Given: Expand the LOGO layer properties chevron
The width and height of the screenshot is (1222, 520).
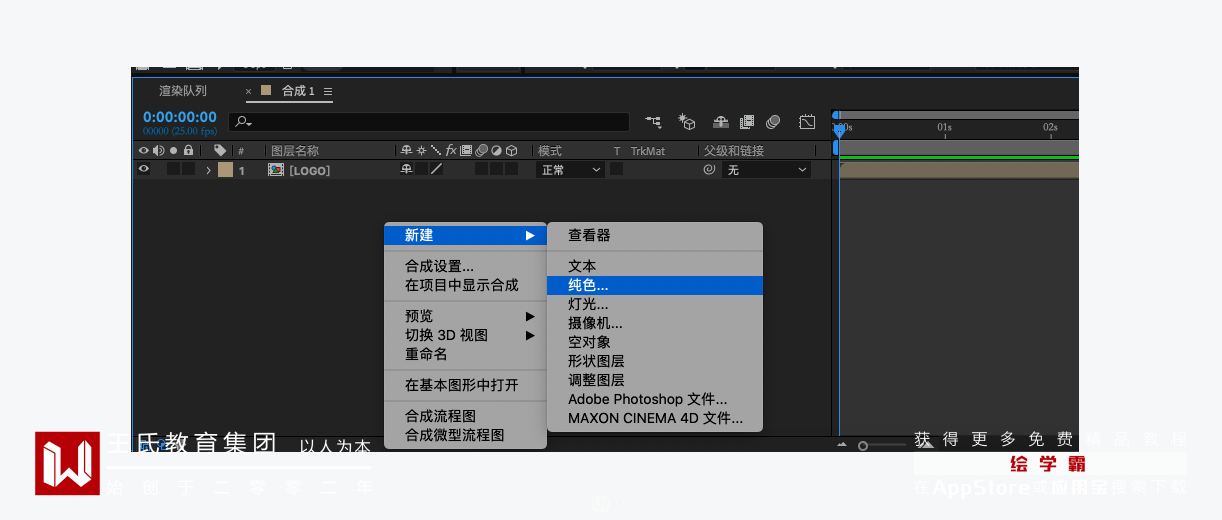Looking at the screenshot, I should [209, 170].
